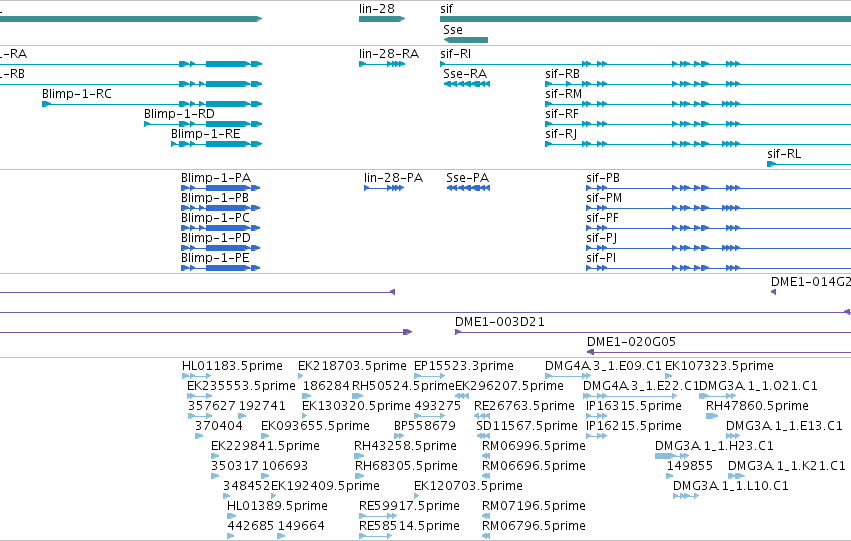Click EST EK192409.5prime
Screen dimensions: 851x541
(325, 486)
